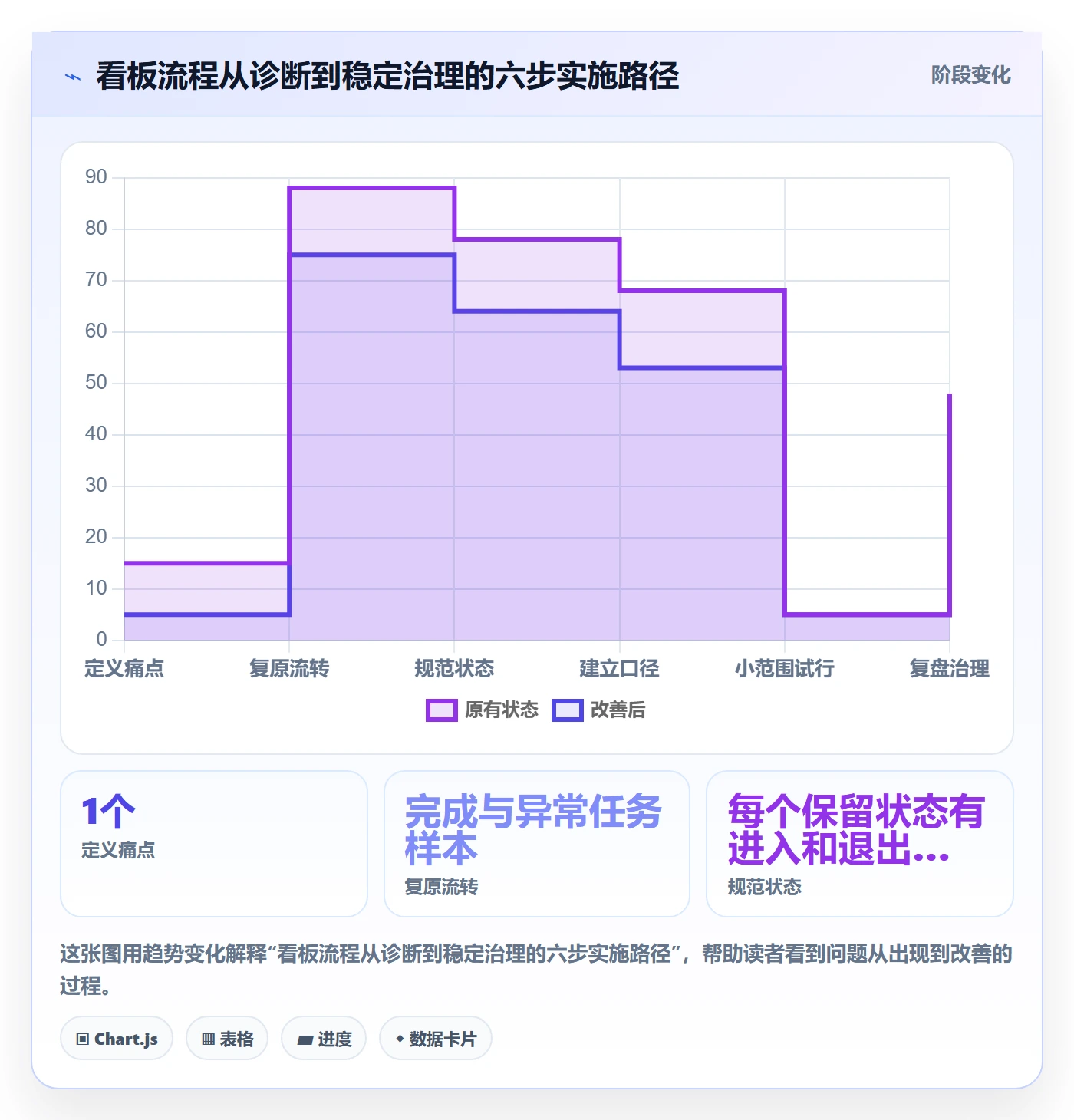The width and height of the screenshot is (1074, 1120).
Task: Click the 建立口径 x-axis label
Action: coord(619,669)
